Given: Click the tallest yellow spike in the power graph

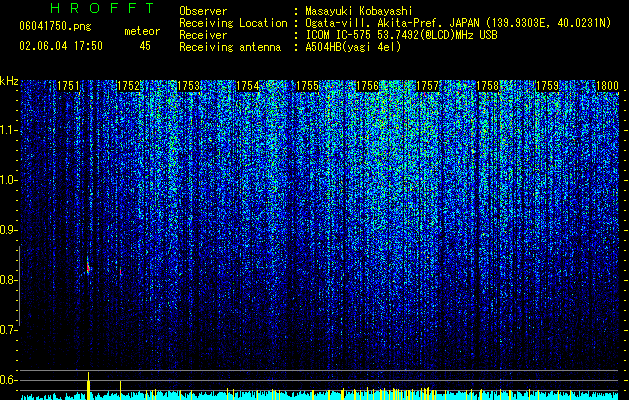Looking at the screenshot, I should coord(88,386).
